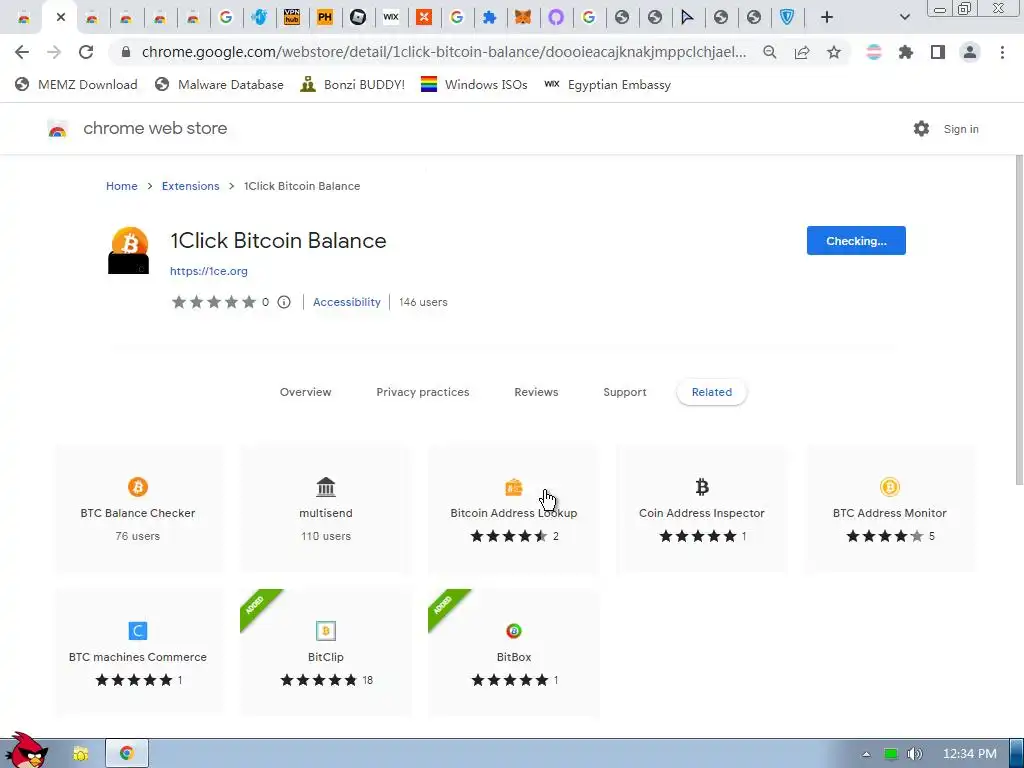Open the volume speaker icon
1024x768 pixels.
tap(914, 754)
